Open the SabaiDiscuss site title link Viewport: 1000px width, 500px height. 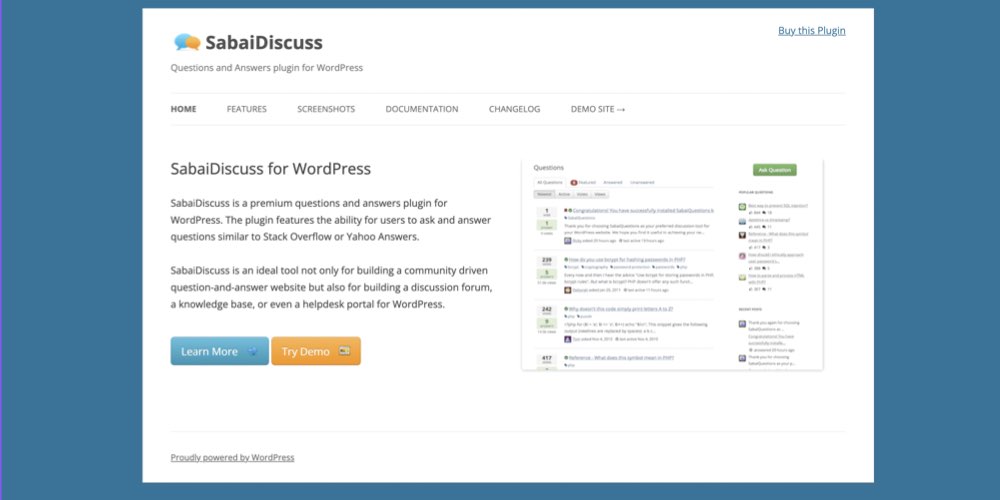[263, 43]
